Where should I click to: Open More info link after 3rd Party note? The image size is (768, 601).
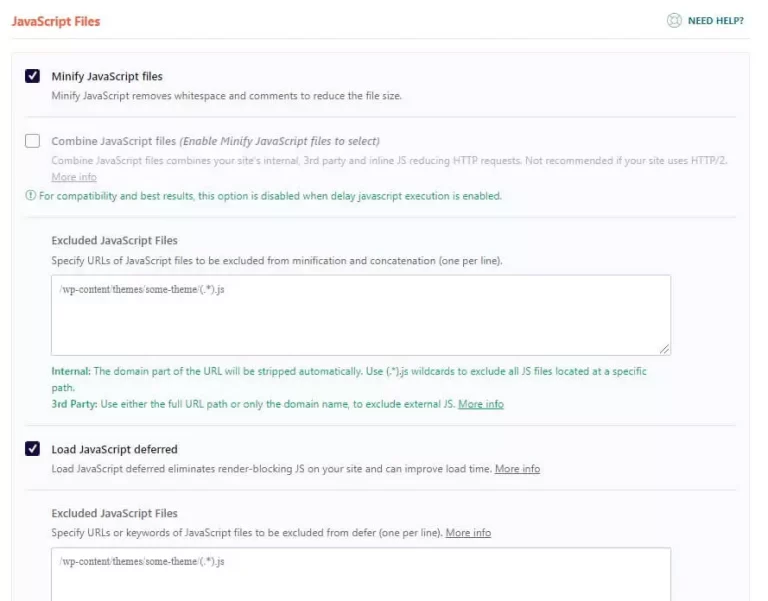pos(480,404)
